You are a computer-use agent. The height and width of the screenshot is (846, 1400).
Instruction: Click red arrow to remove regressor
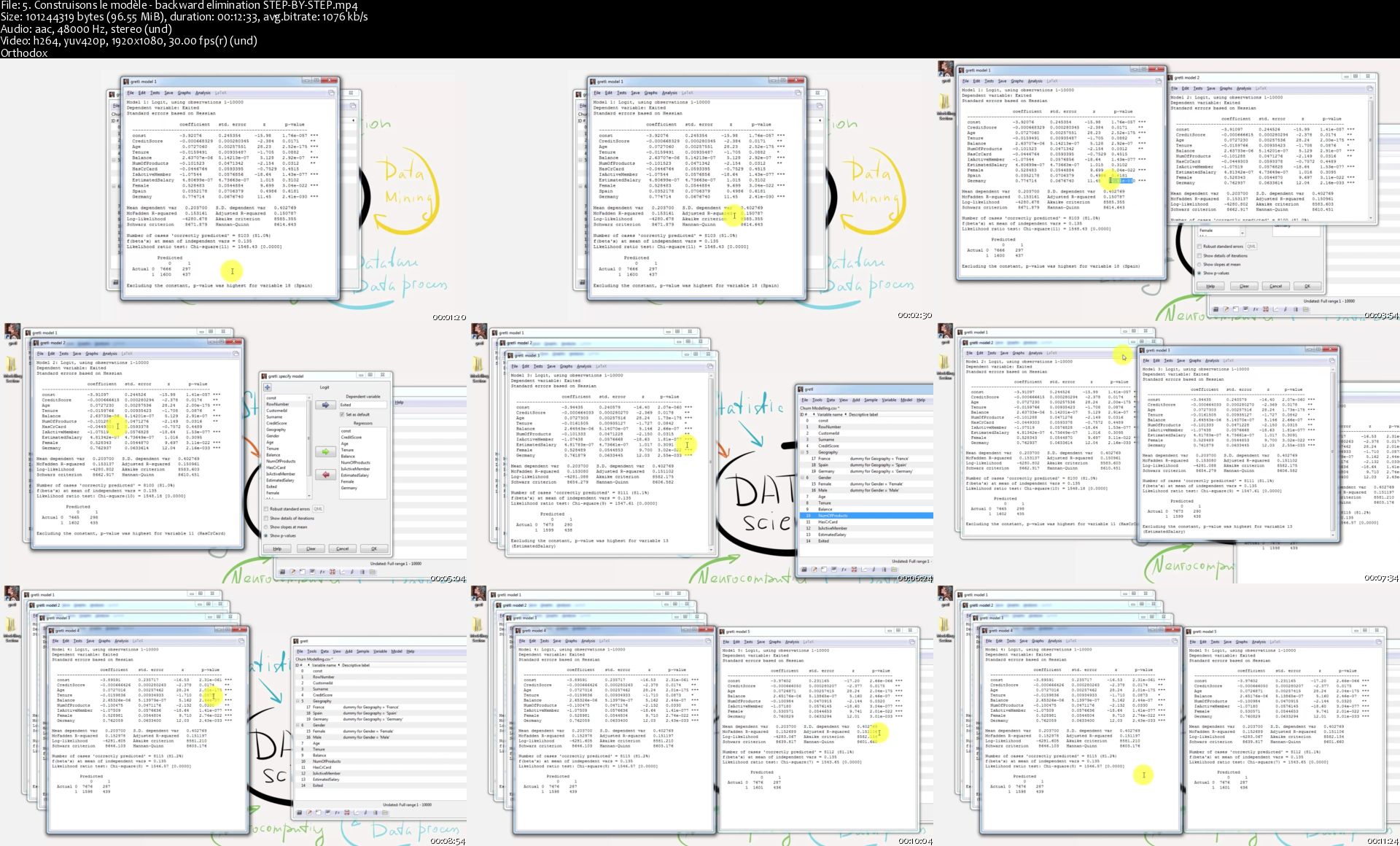(325, 475)
